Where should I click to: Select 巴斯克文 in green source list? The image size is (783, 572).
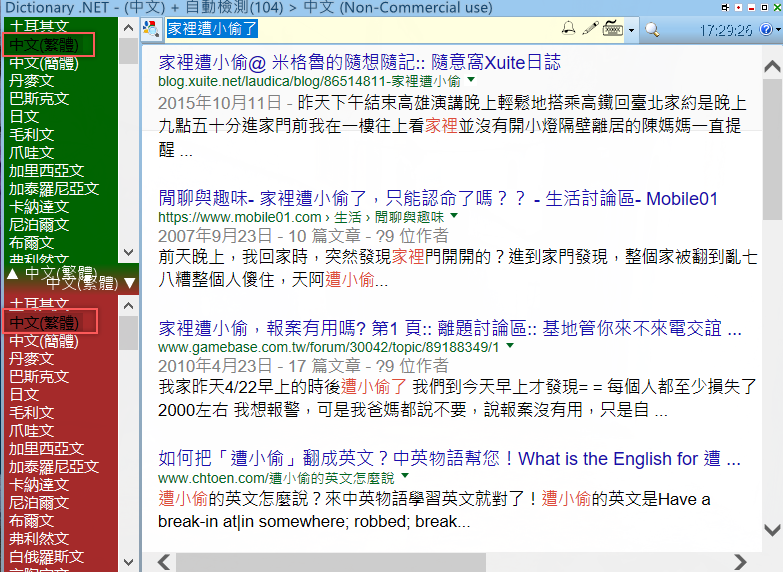pyautogui.click(x=39, y=99)
